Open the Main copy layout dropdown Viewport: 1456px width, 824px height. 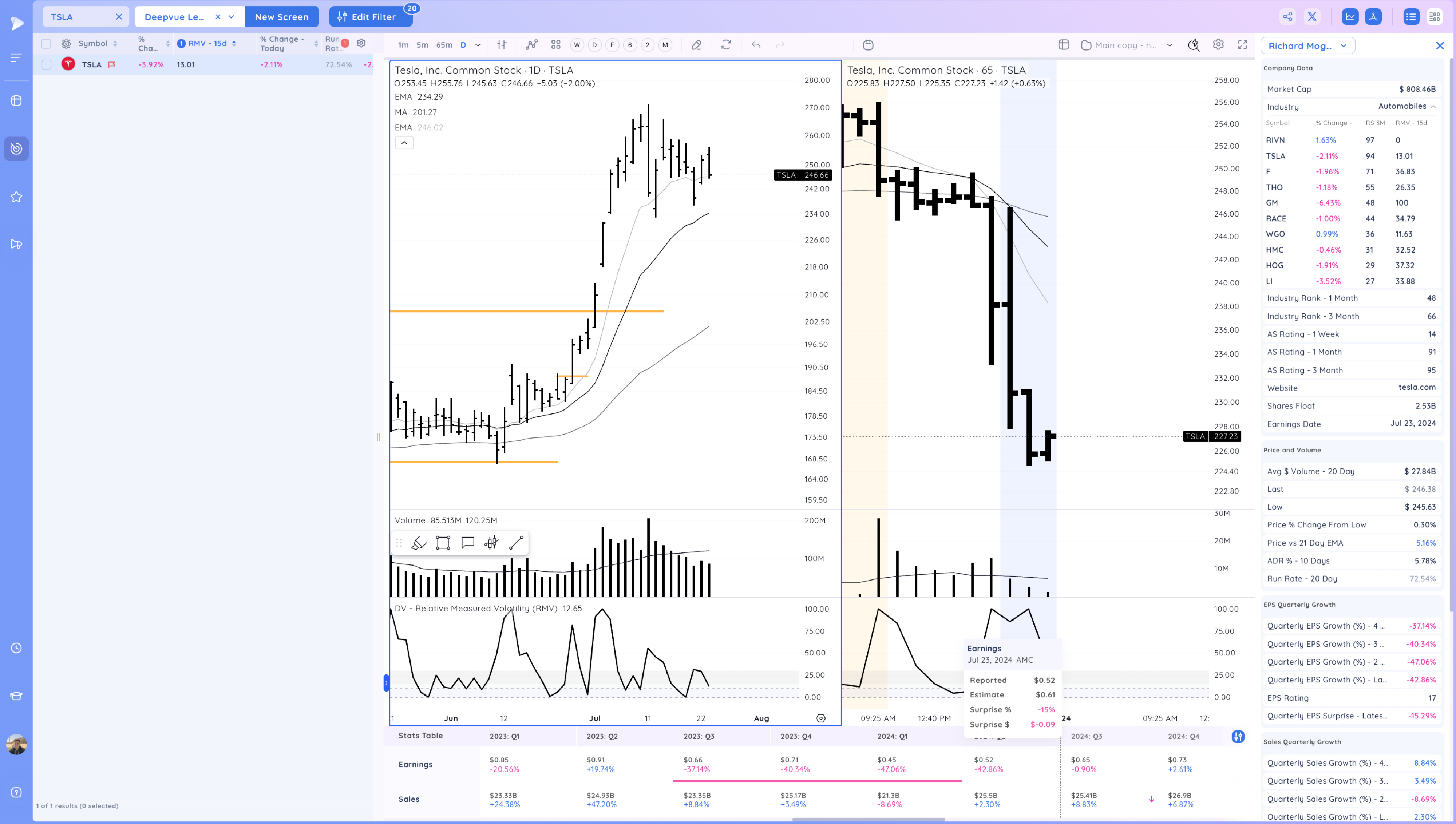point(1126,45)
